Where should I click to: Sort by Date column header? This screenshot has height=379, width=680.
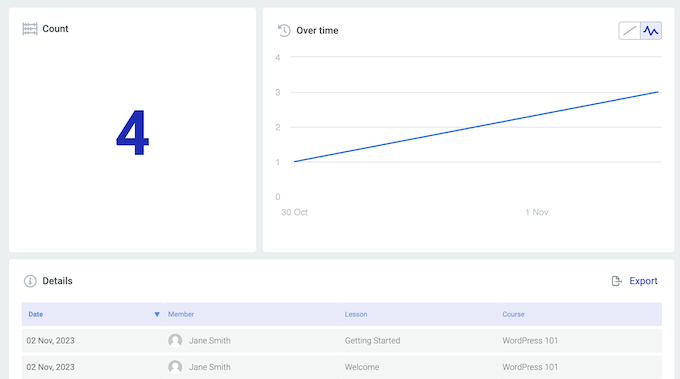(x=36, y=314)
